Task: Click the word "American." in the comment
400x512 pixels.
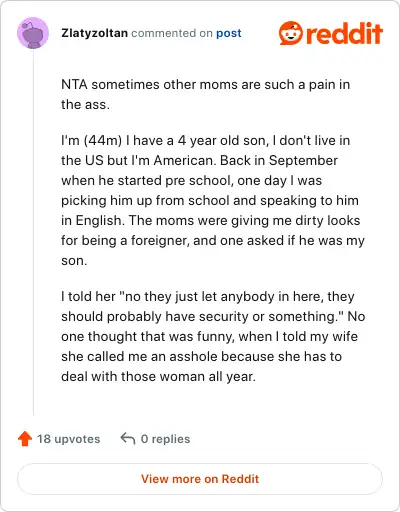Action: tap(185, 161)
